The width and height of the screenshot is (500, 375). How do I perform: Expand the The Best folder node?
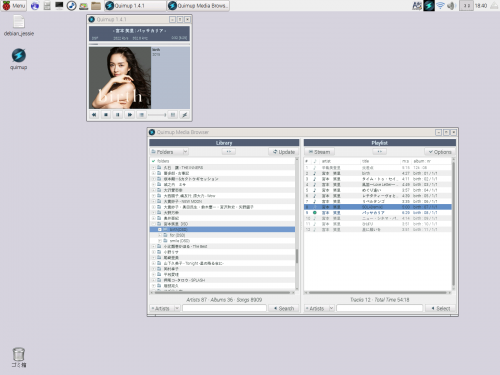pyautogui.click(x=153, y=246)
